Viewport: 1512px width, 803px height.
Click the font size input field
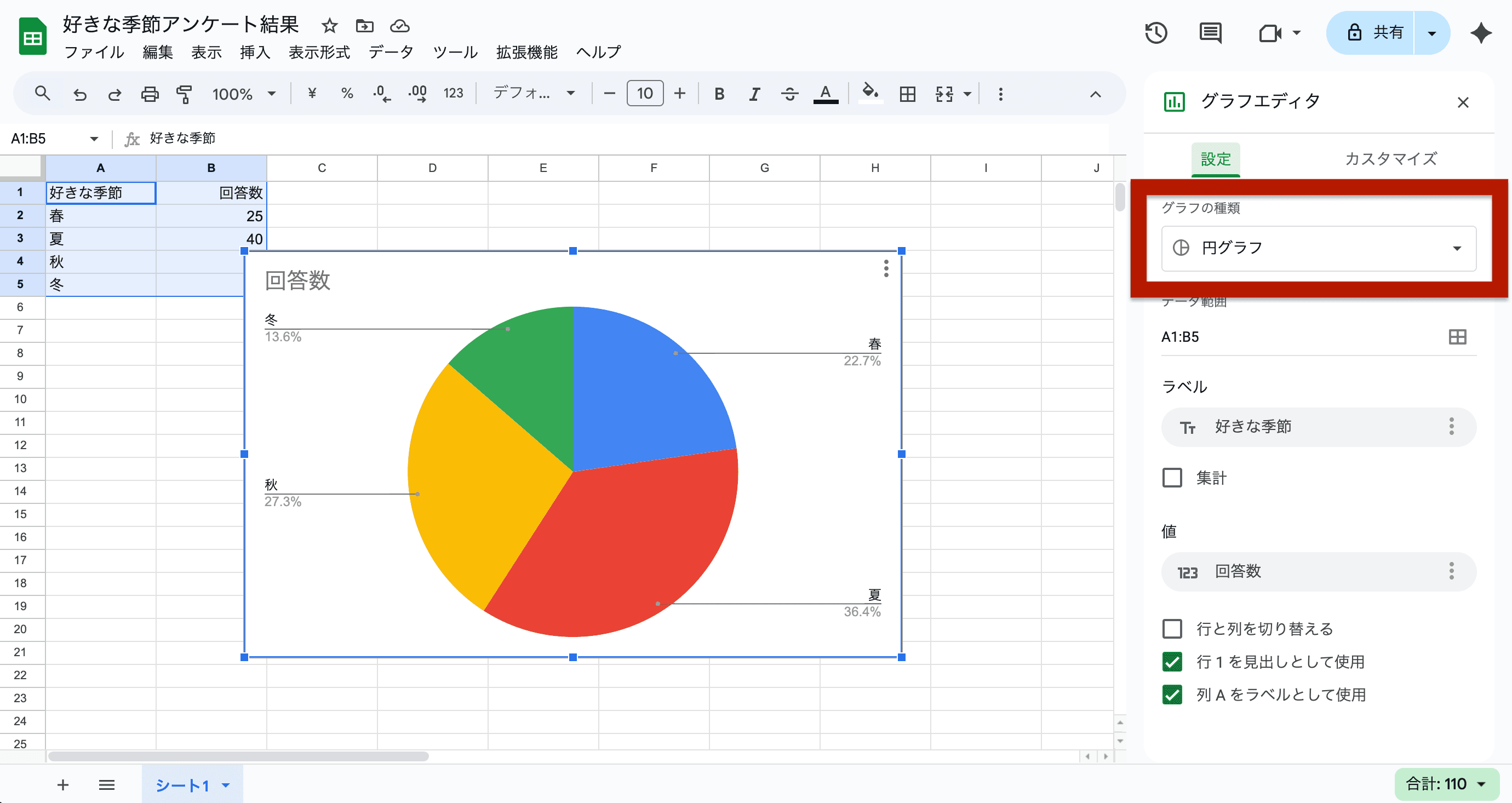[x=644, y=94]
